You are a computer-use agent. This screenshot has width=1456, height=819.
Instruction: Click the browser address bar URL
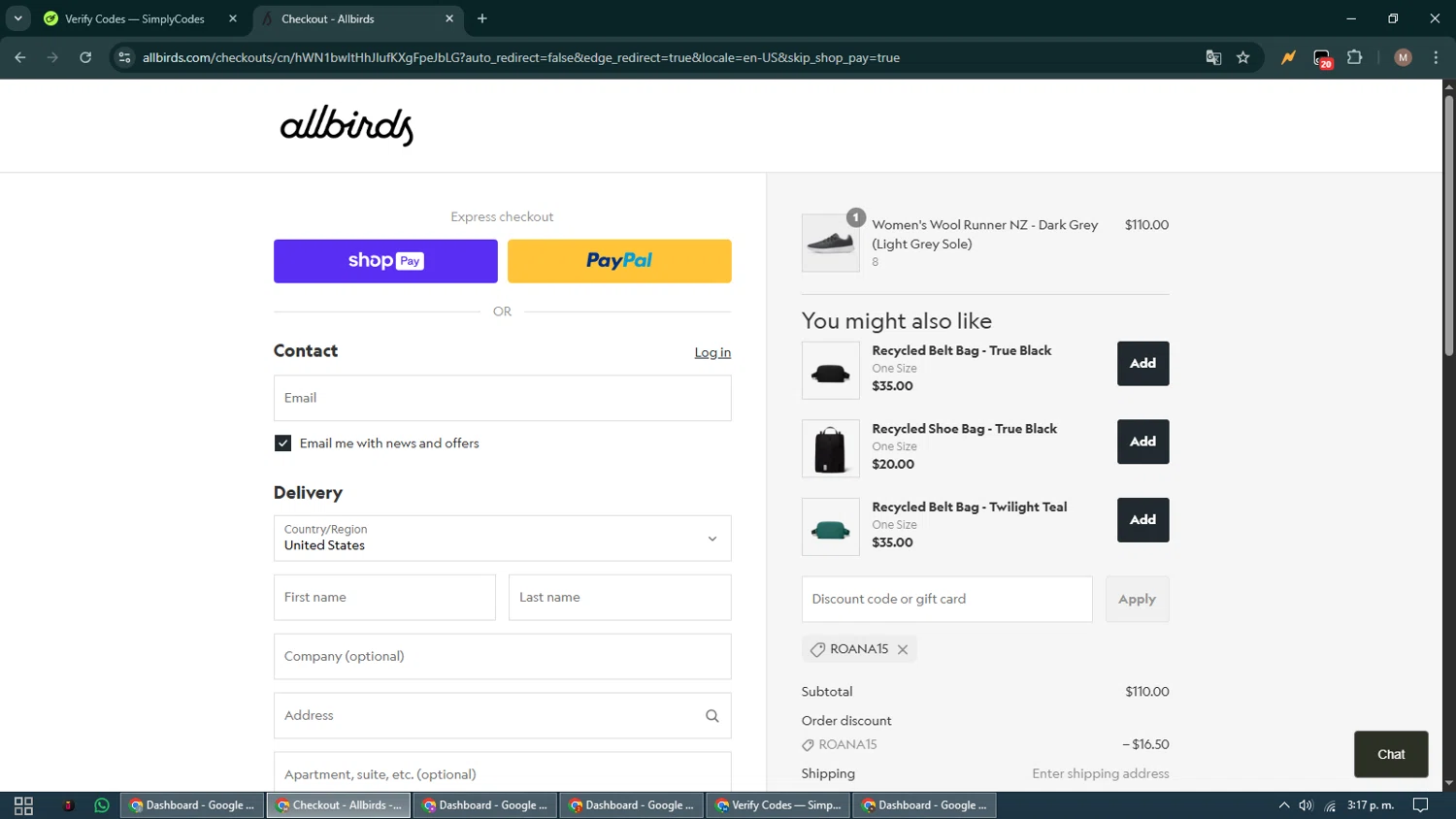(521, 58)
